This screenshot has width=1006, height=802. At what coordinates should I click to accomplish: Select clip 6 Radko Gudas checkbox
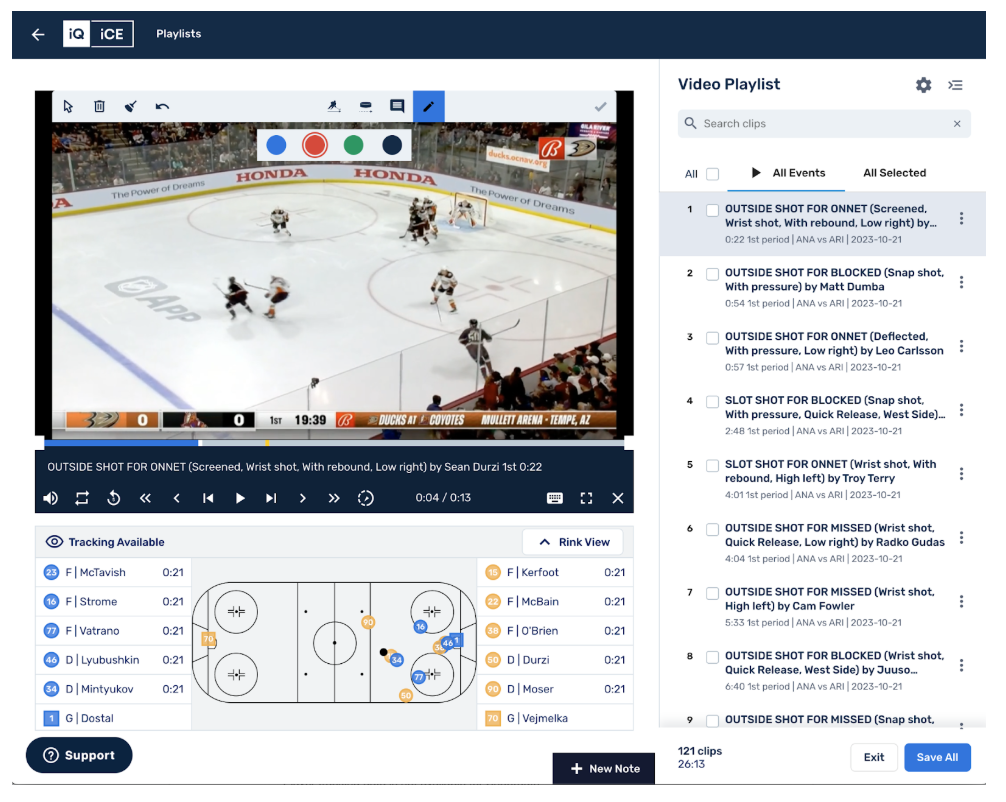click(712, 530)
